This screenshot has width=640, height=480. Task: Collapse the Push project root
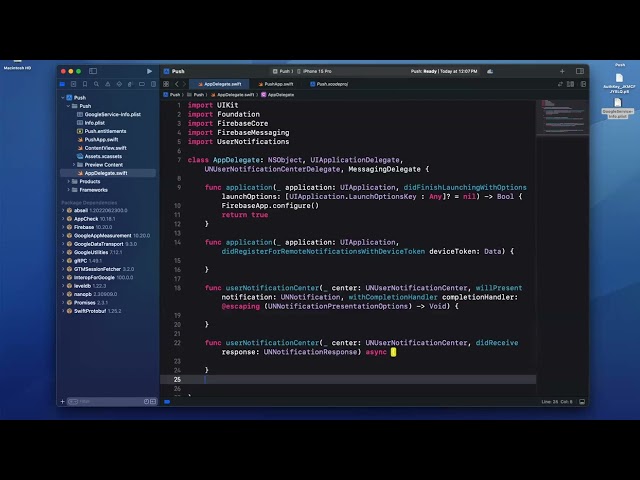(63, 98)
